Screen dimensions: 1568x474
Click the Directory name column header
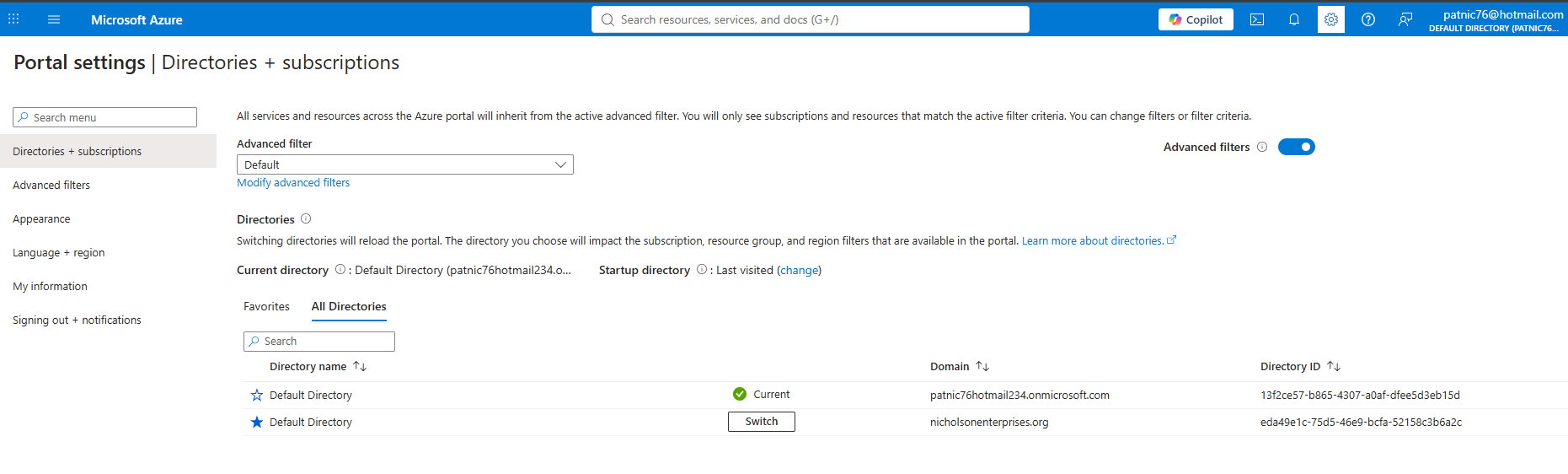pyautogui.click(x=308, y=366)
